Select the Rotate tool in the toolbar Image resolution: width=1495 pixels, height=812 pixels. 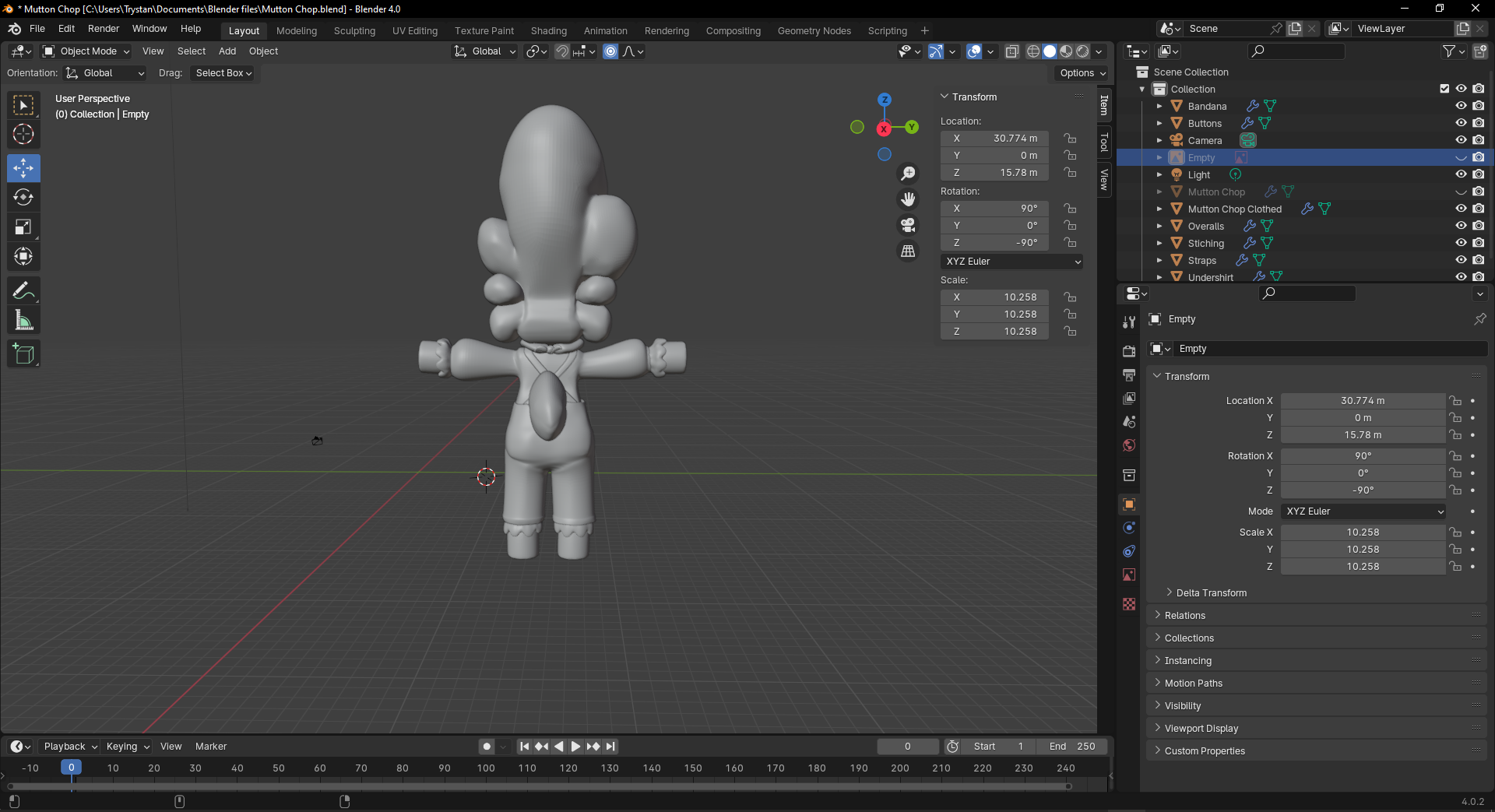coord(23,198)
